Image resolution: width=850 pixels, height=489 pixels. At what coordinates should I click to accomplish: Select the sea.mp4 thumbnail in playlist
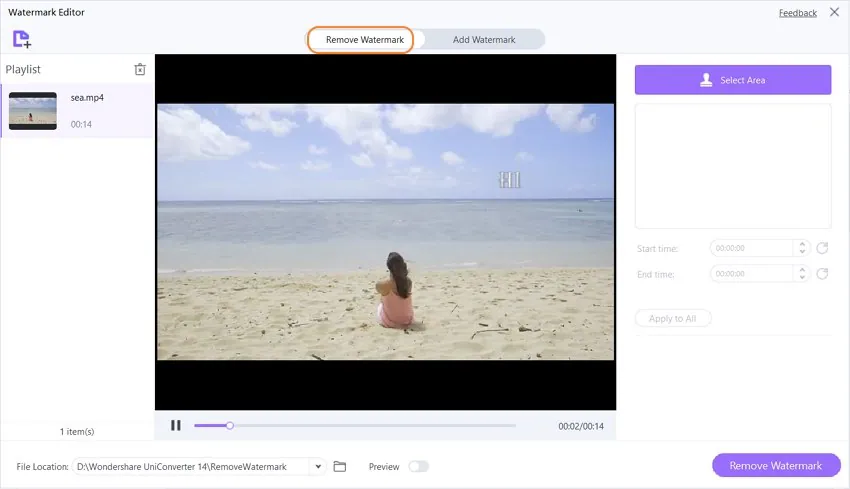[x=33, y=111]
